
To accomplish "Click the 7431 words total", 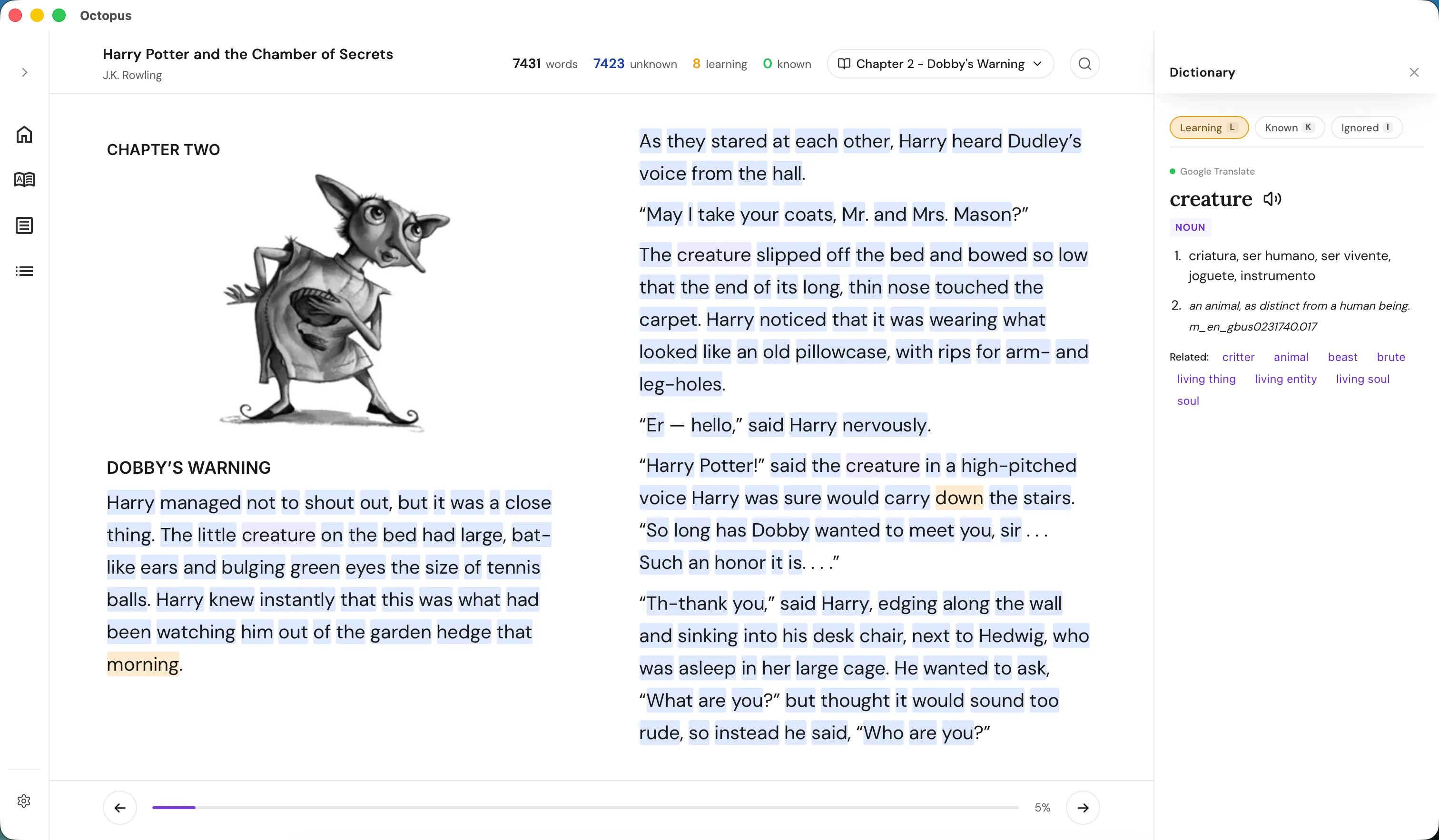I will click(545, 64).
